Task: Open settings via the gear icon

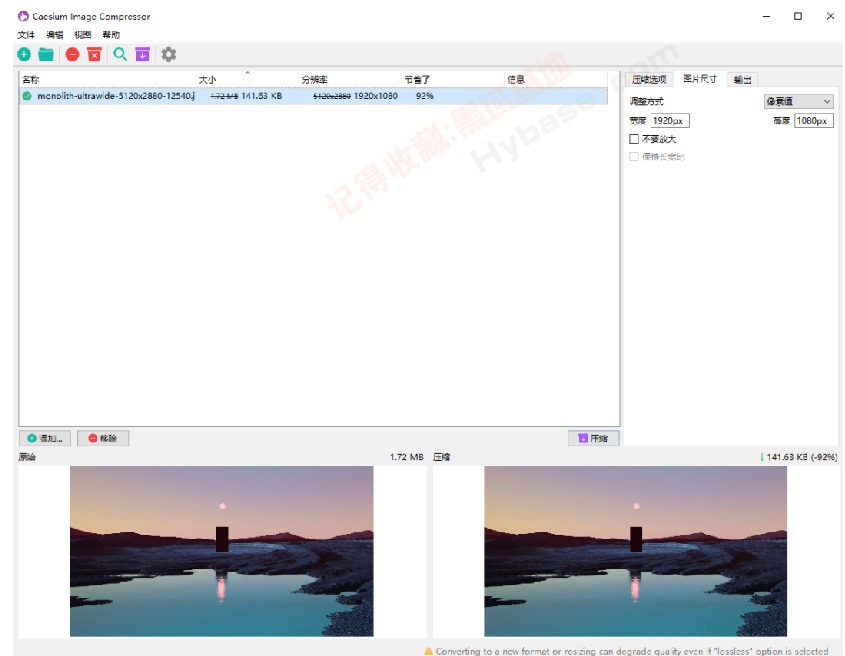Action: 169,54
